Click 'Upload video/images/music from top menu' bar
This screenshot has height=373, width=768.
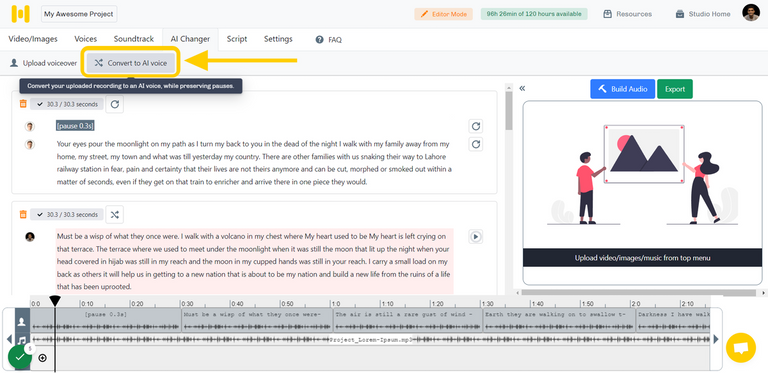pyautogui.click(x=643, y=258)
